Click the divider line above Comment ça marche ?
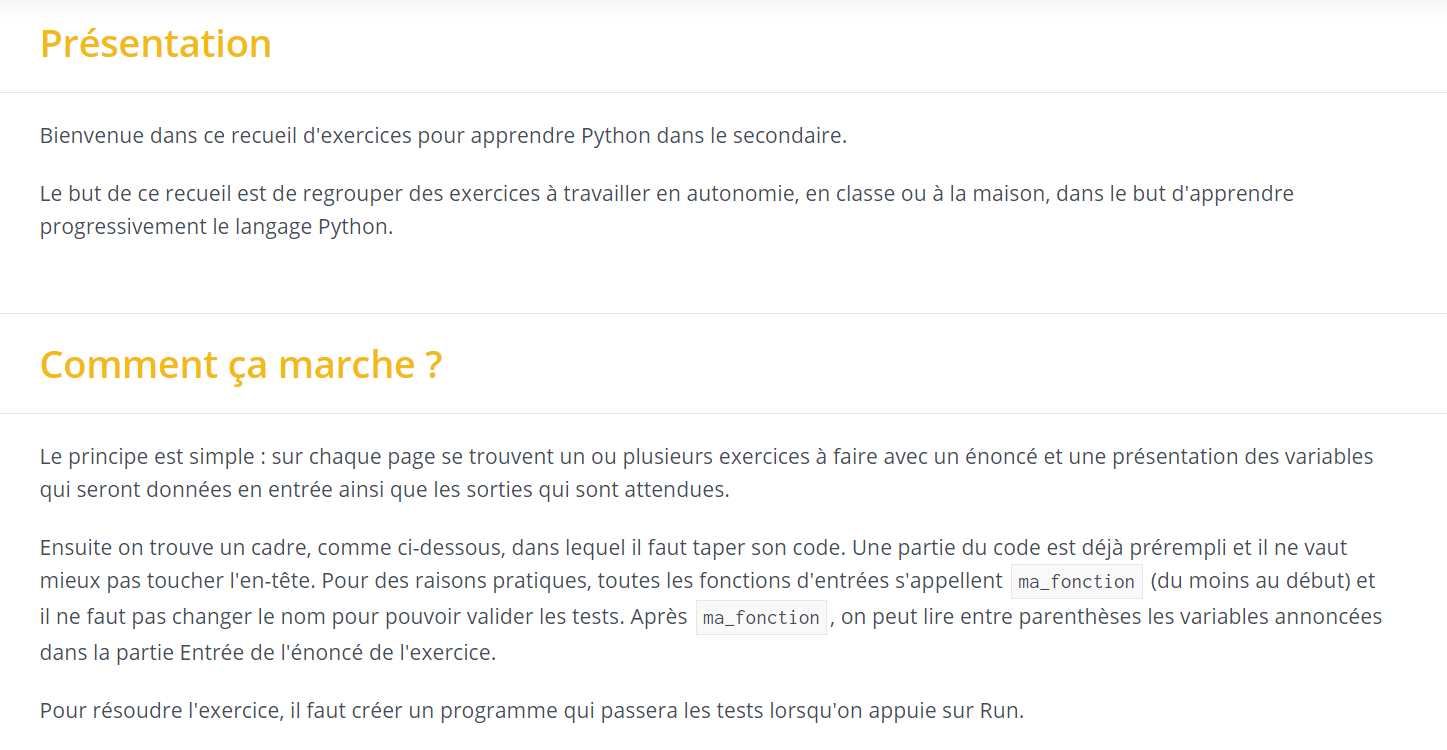Viewport: 1447px width, 750px height. [x=723, y=313]
